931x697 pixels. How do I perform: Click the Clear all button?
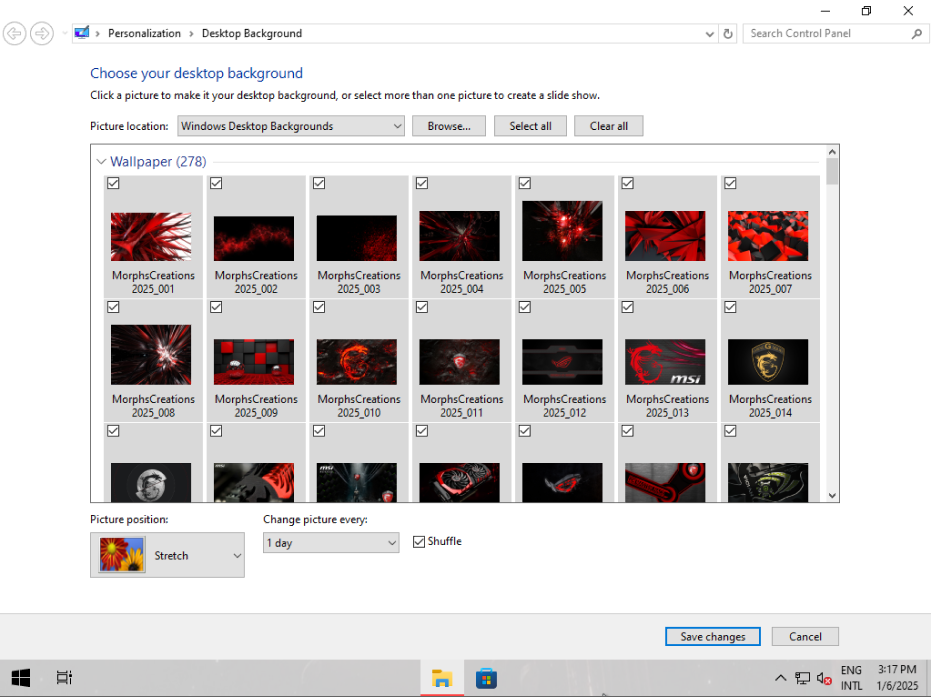coord(609,126)
